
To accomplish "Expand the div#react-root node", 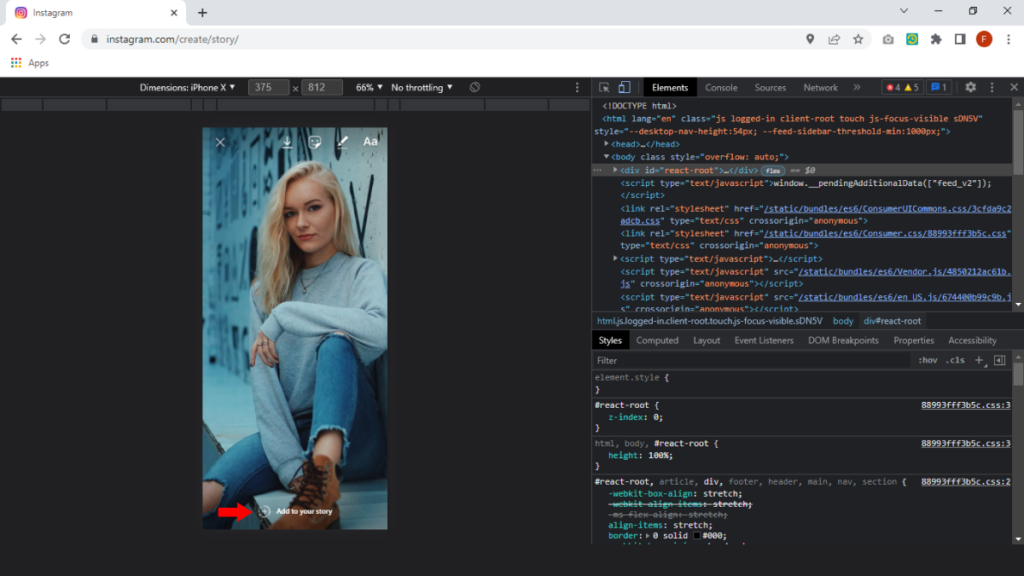I will pyautogui.click(x=615, y=170).
